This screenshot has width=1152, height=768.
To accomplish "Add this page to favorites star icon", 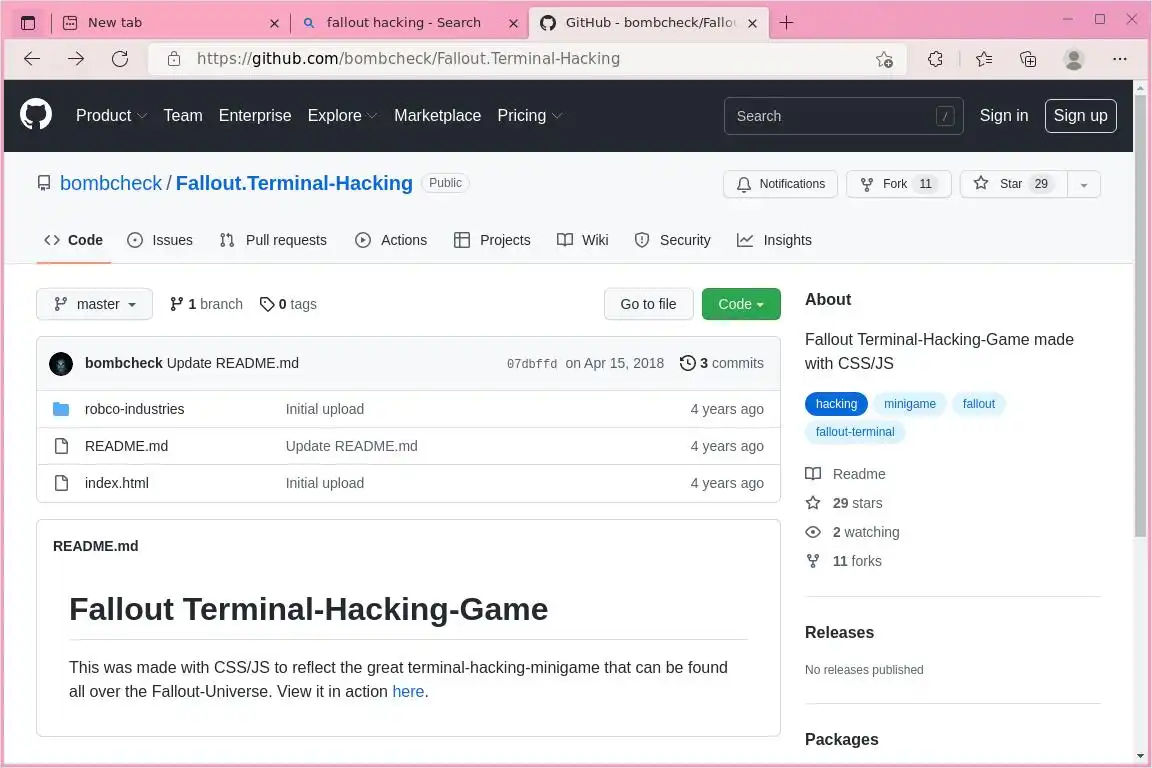I will pos(885,59).
